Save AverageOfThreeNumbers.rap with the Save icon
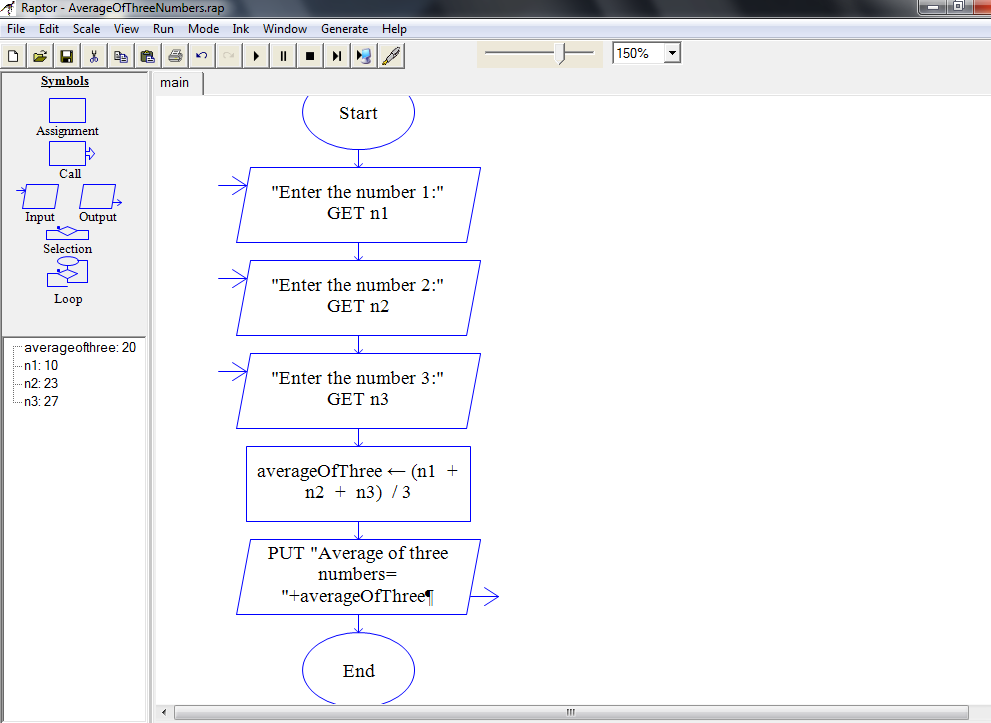 click(66, 55)
